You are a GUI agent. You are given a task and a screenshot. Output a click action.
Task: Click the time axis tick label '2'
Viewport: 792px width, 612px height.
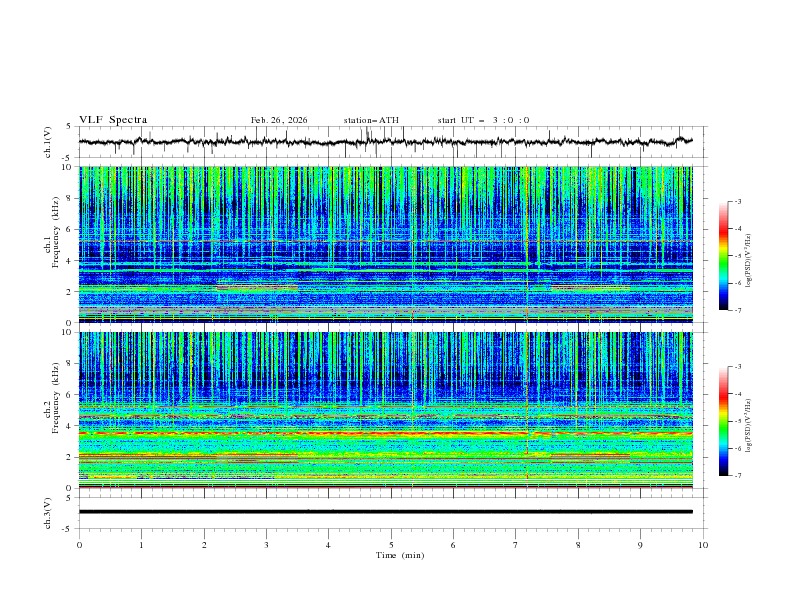point(204,545)
